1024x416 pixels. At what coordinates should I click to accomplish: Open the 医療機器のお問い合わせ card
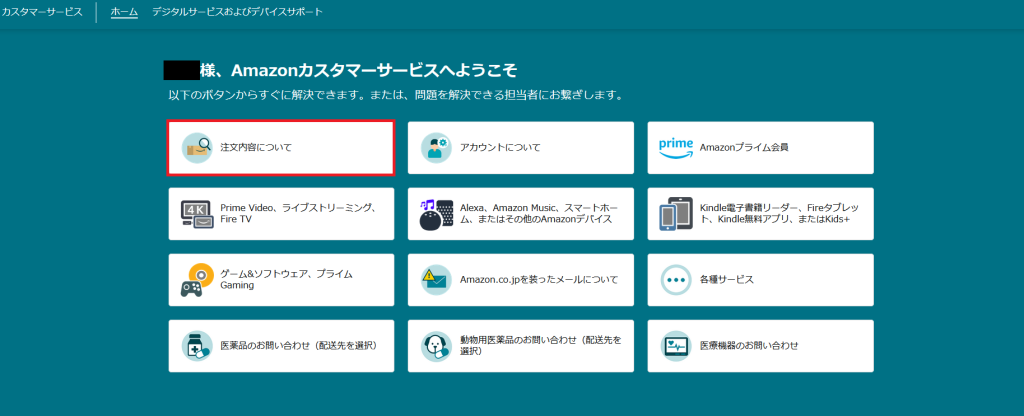point(760,345)
